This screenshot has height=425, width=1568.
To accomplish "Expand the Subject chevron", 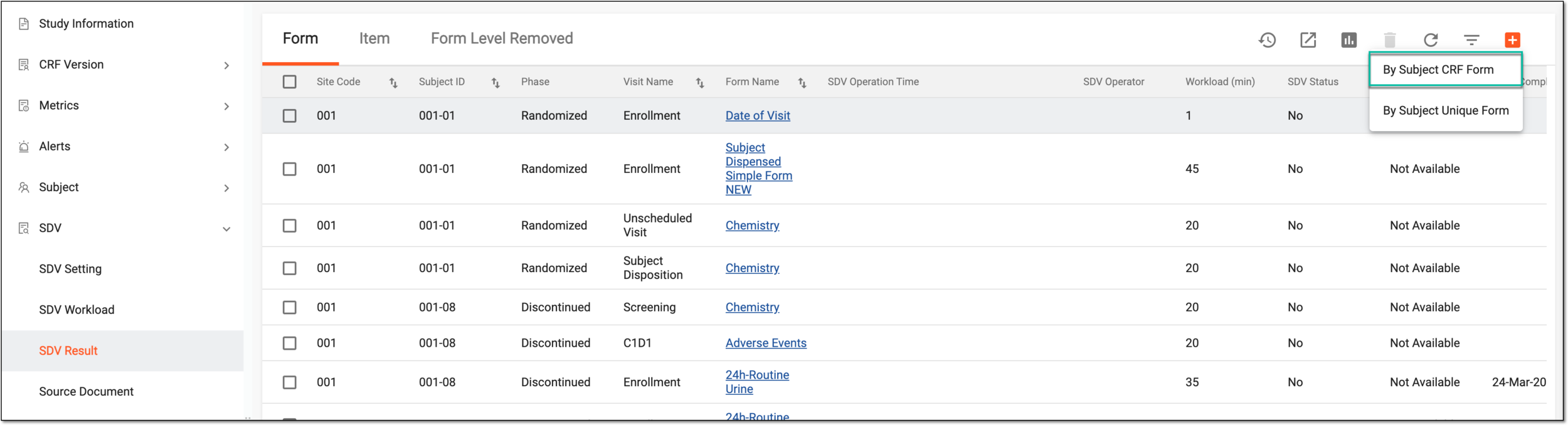I will click(x=226, y=188).
